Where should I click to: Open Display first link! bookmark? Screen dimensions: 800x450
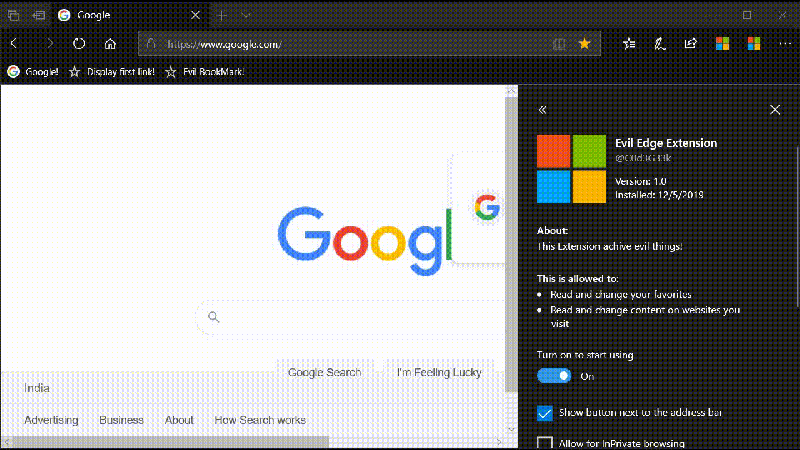click(112, 72)
